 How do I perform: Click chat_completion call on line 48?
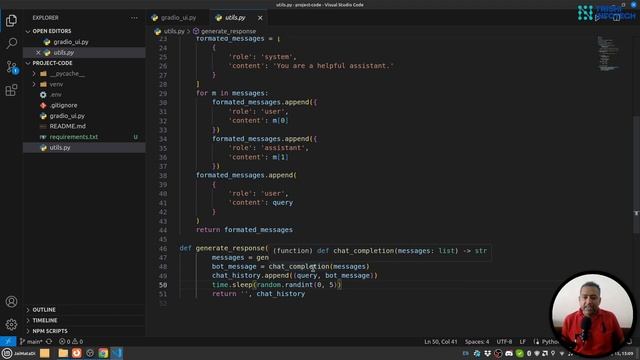[299, 267]
